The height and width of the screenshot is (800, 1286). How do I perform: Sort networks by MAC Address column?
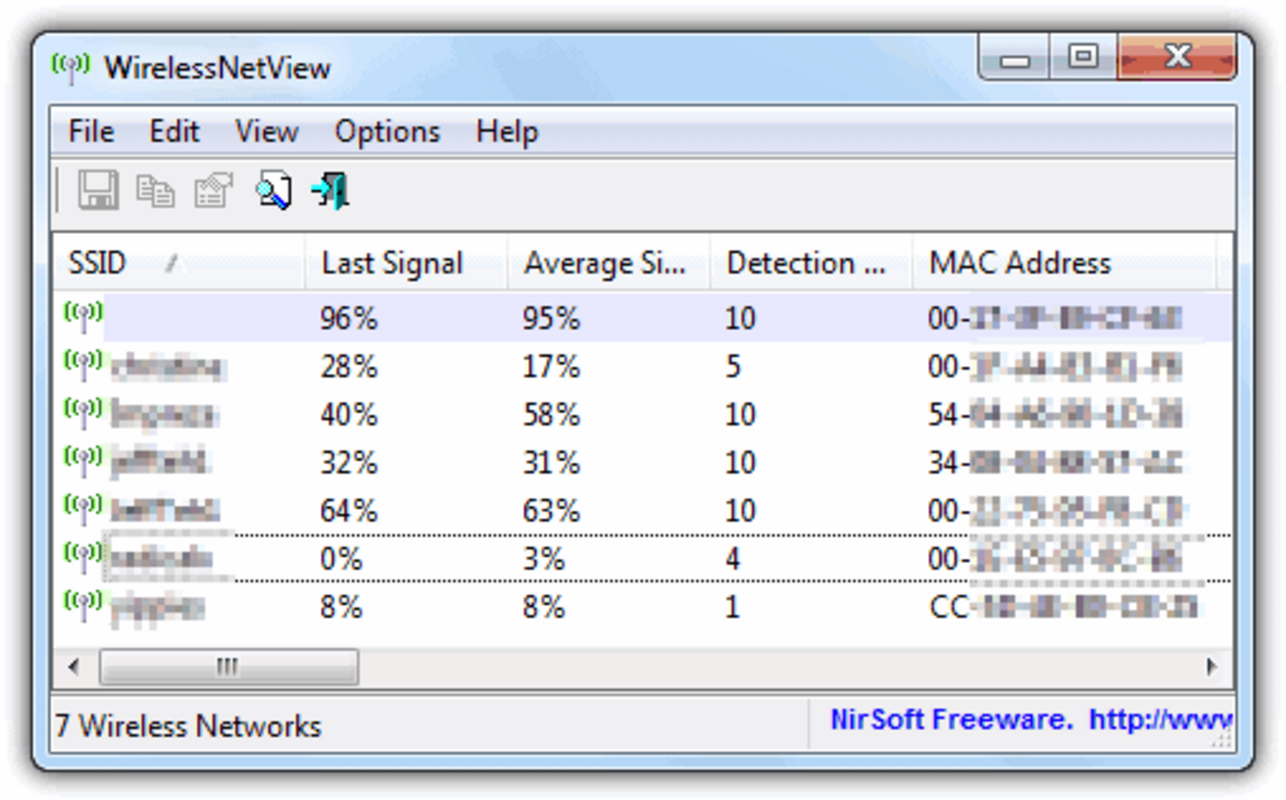1020,262
